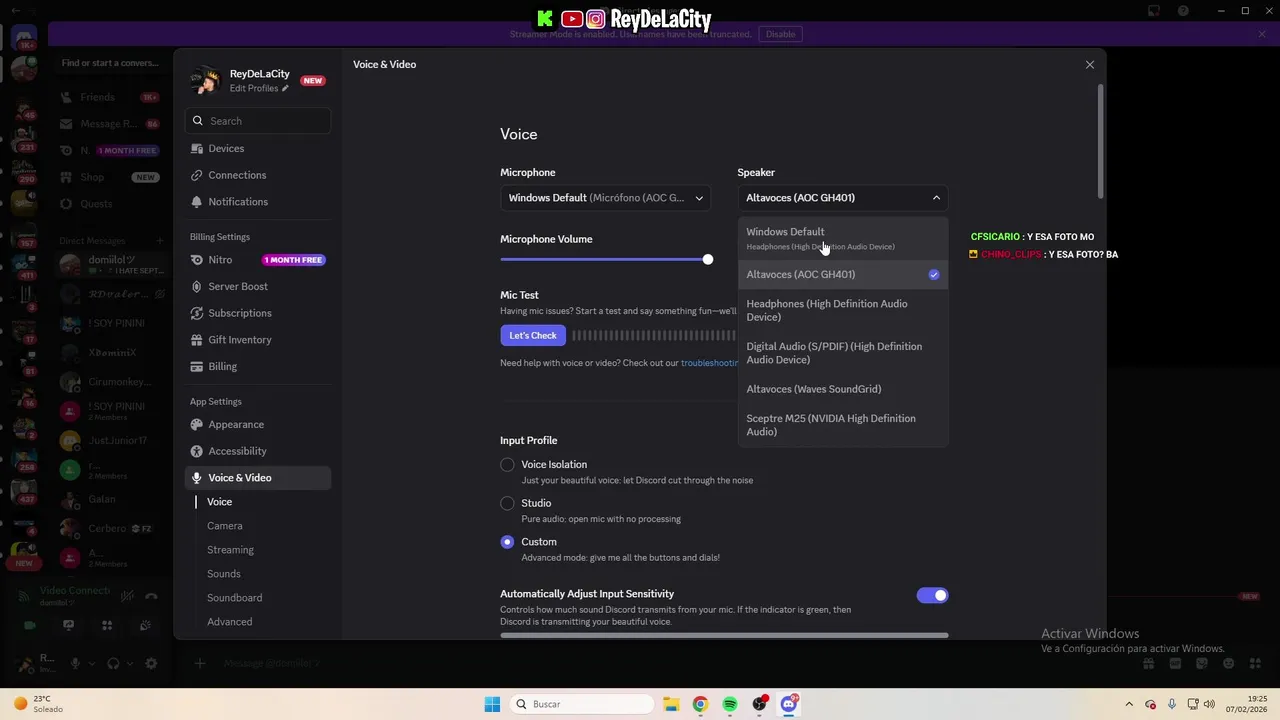The image size is (1280, 720).
Task: Open Appearance settings
Action: 258,424
